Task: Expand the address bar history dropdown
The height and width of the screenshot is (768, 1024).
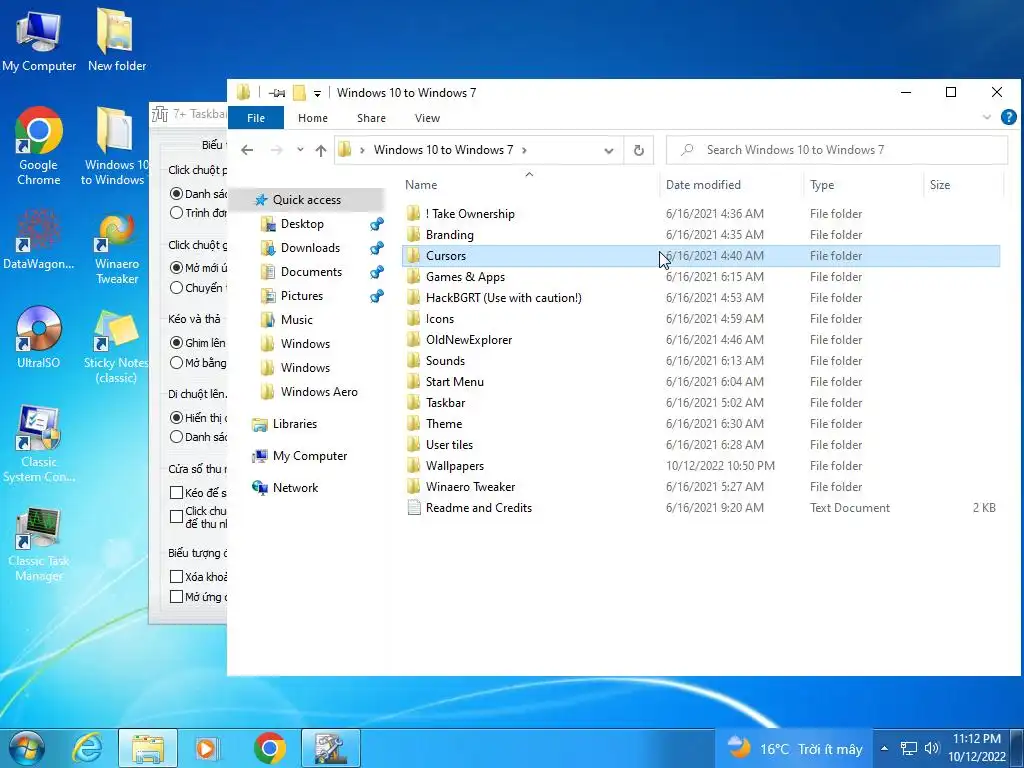Action: [x=609, y=150]
